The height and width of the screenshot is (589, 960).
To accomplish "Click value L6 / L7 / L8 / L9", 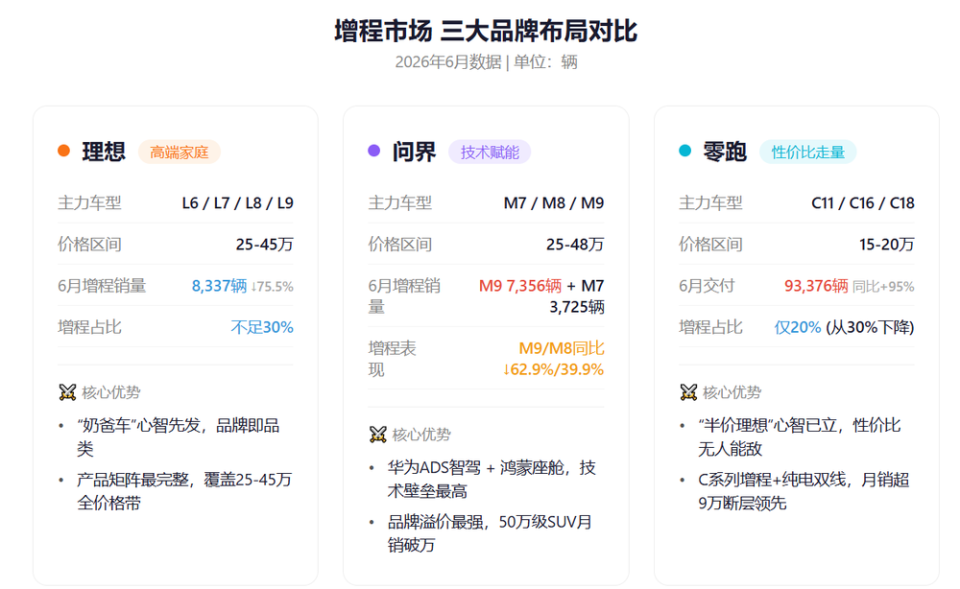I will [238, 203].
